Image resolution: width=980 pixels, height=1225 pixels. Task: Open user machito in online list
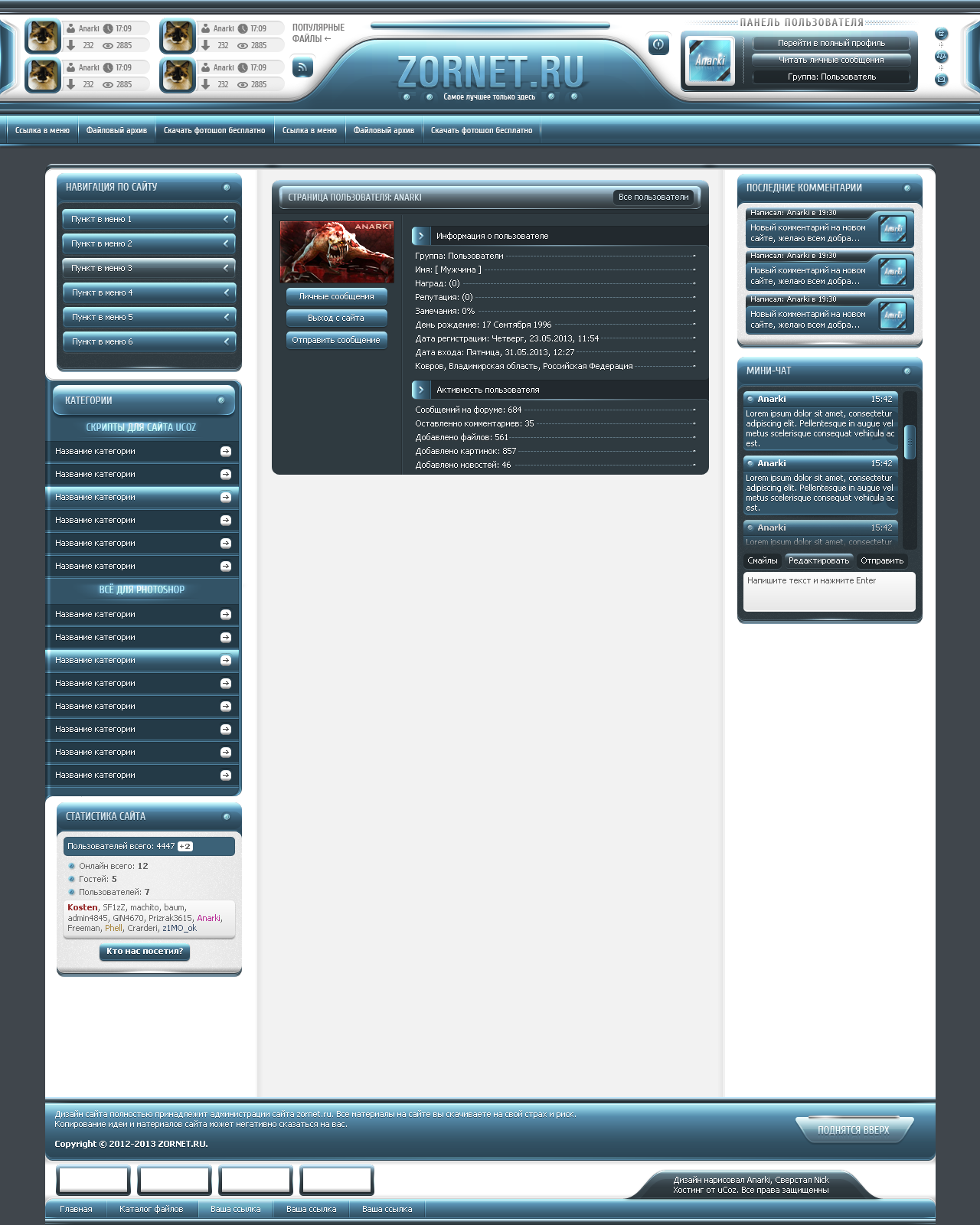click(x=145, y=907)
